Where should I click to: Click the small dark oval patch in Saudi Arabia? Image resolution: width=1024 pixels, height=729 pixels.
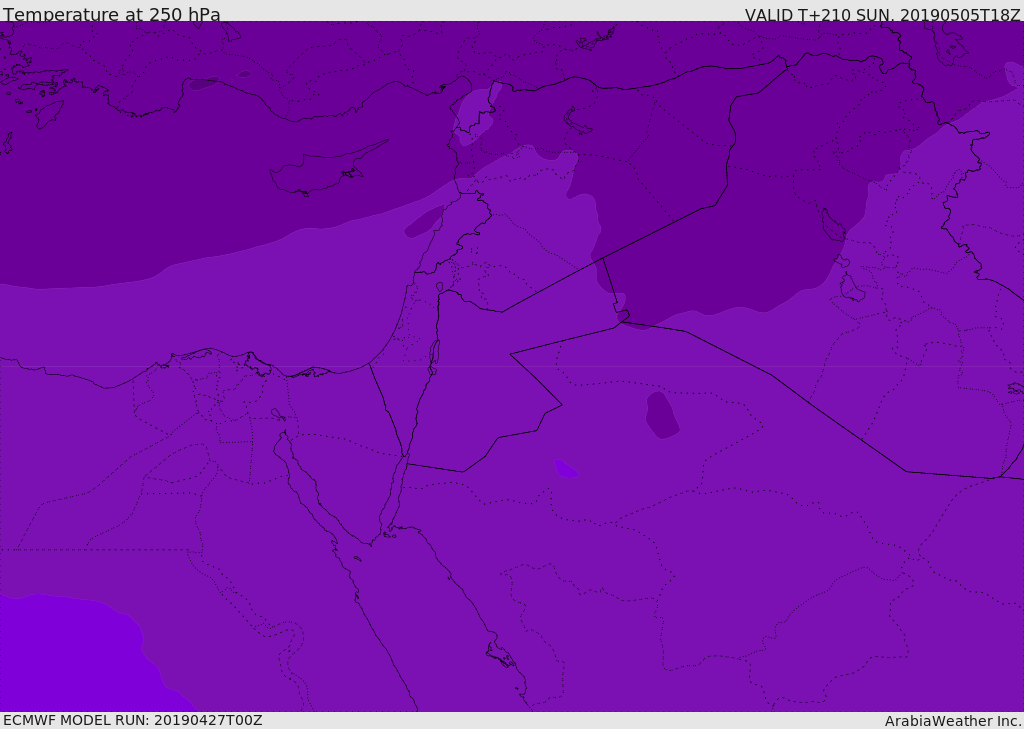662,415
